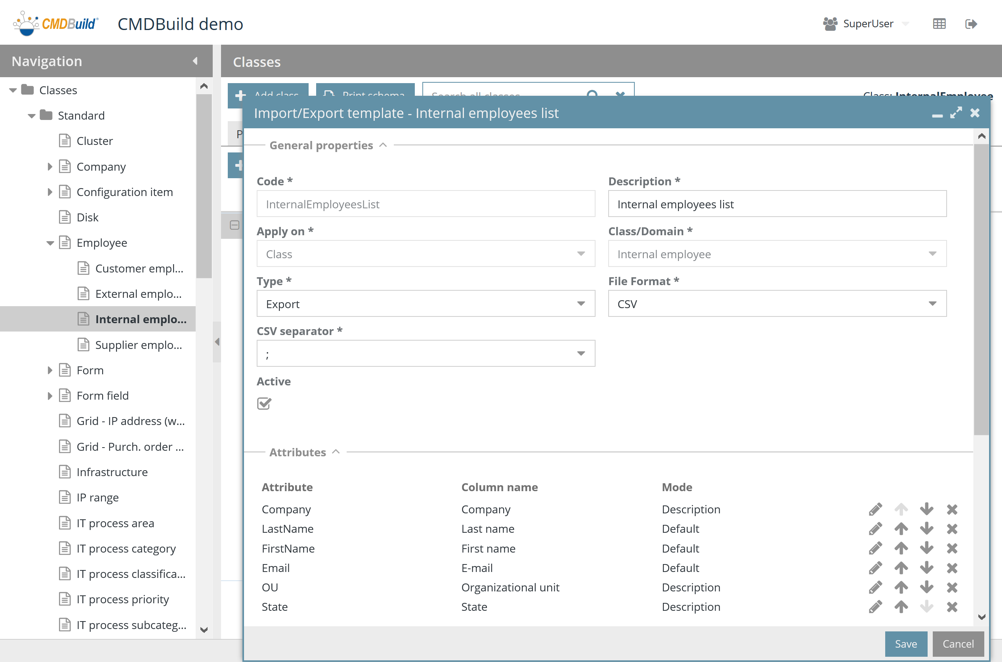Click the Cancel button
Screen dimensions: 1002x662
pyautogui.click(x=957, y=644)
